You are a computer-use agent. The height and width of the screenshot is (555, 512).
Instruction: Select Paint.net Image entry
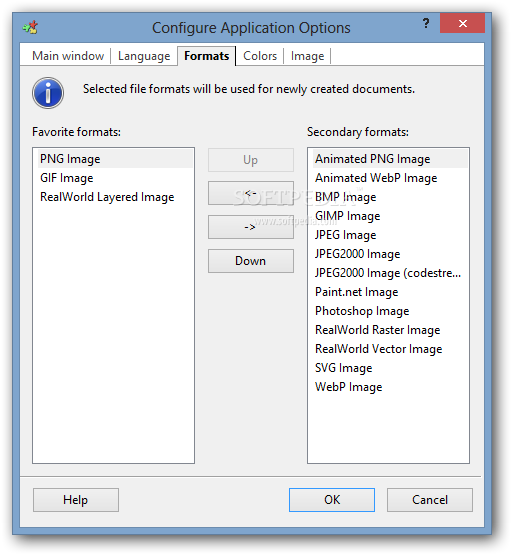390,292
